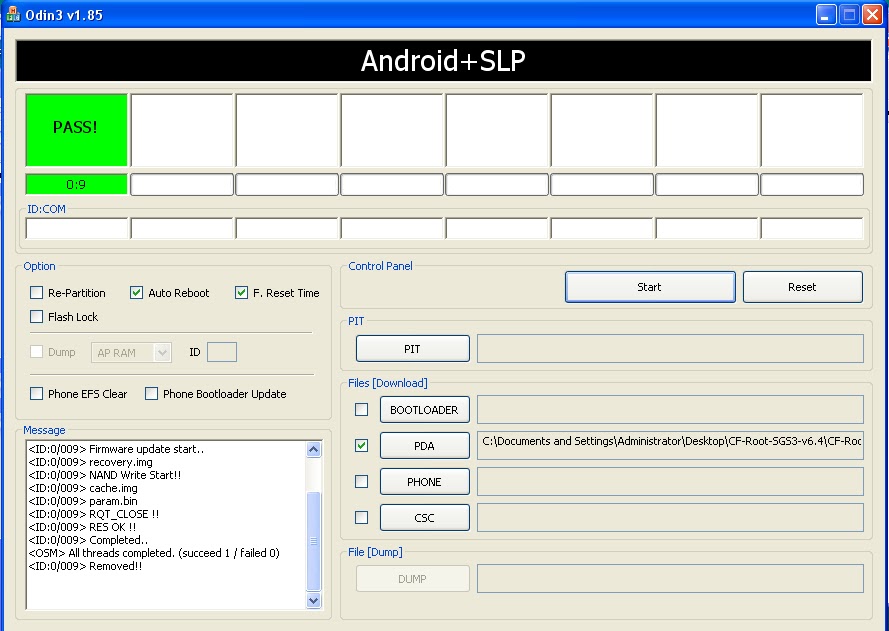Check the BOOTLOADER file checkbox

click(x=361, y=409)
